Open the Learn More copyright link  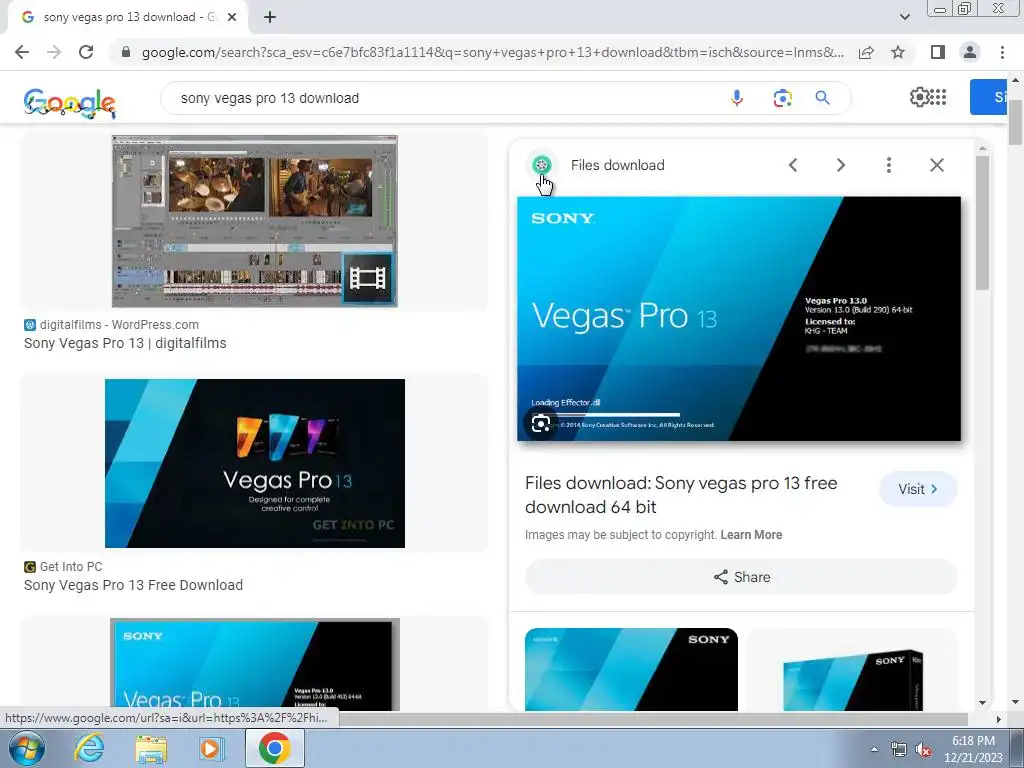pyautogui.click(x=751, y=535)
